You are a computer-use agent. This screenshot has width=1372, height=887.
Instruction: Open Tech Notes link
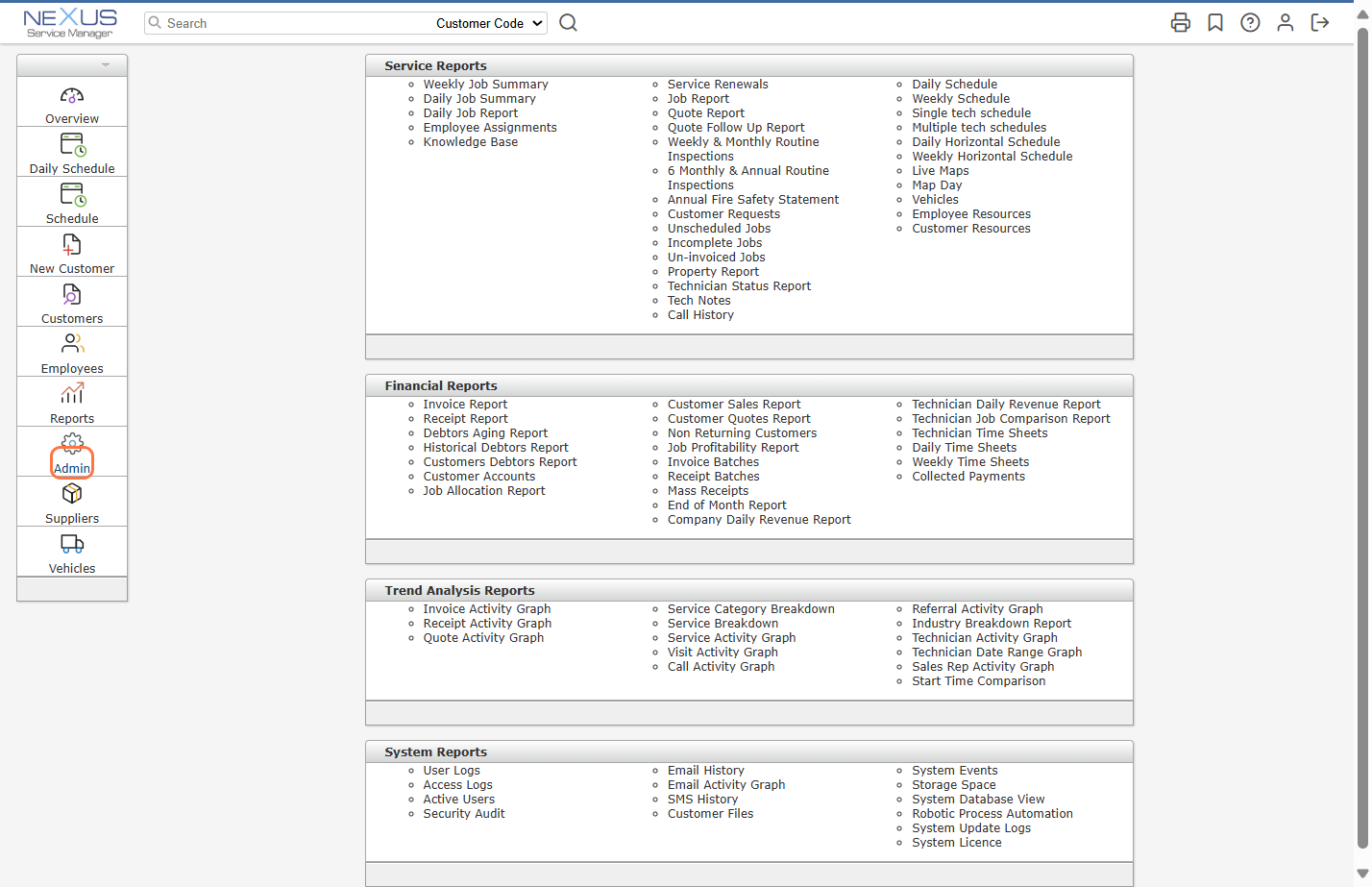pyautogui.click(x=699, y=301)
